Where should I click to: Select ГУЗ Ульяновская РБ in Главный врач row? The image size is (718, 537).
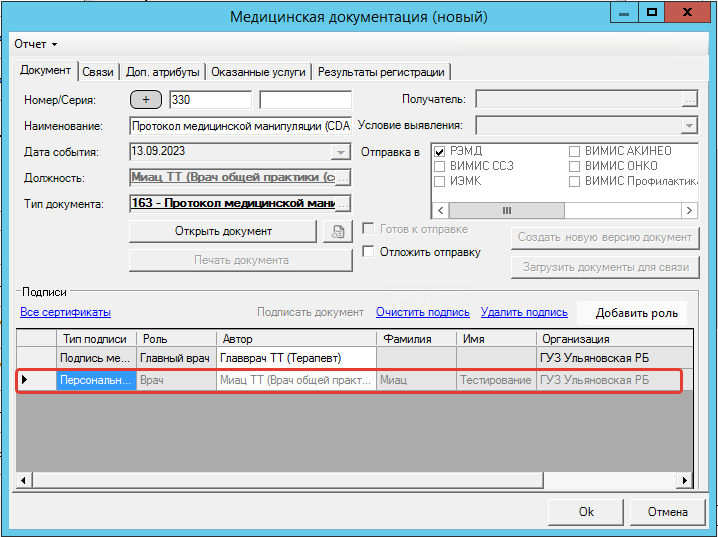point(615,358)
